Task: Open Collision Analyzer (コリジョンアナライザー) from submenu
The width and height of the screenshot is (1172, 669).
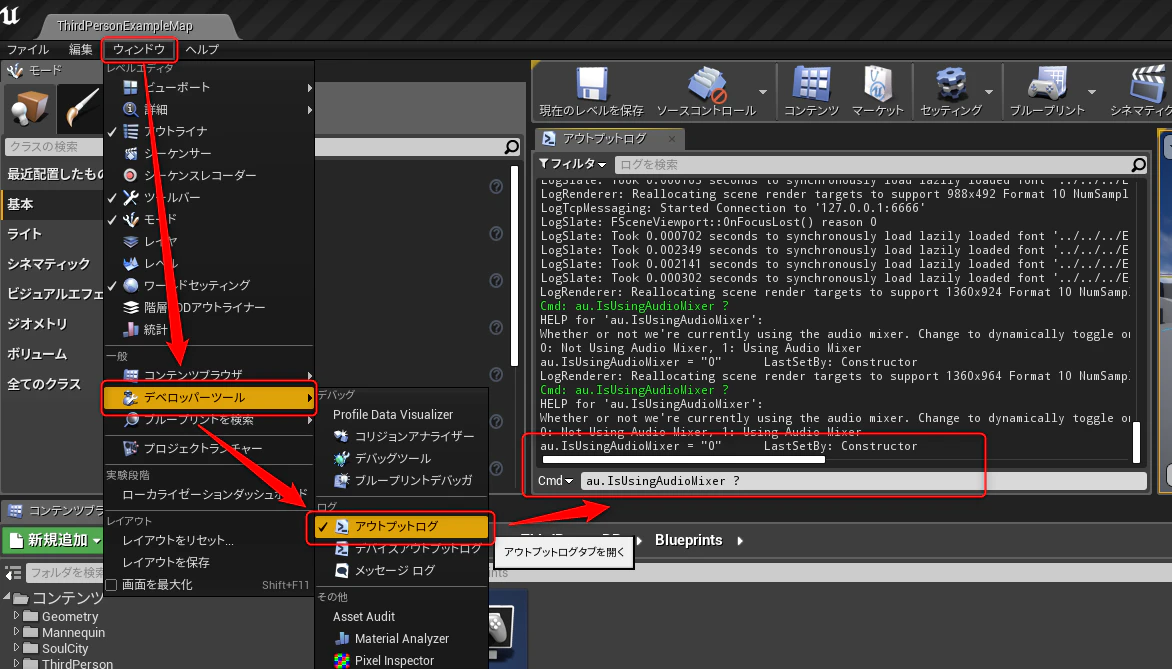Action: [414, 437]
